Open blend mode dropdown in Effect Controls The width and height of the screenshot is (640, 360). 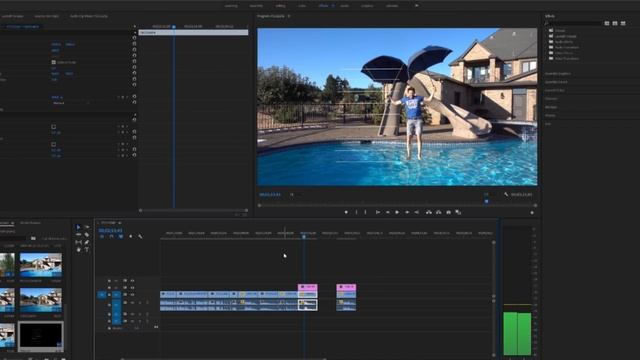click(71, 103)
